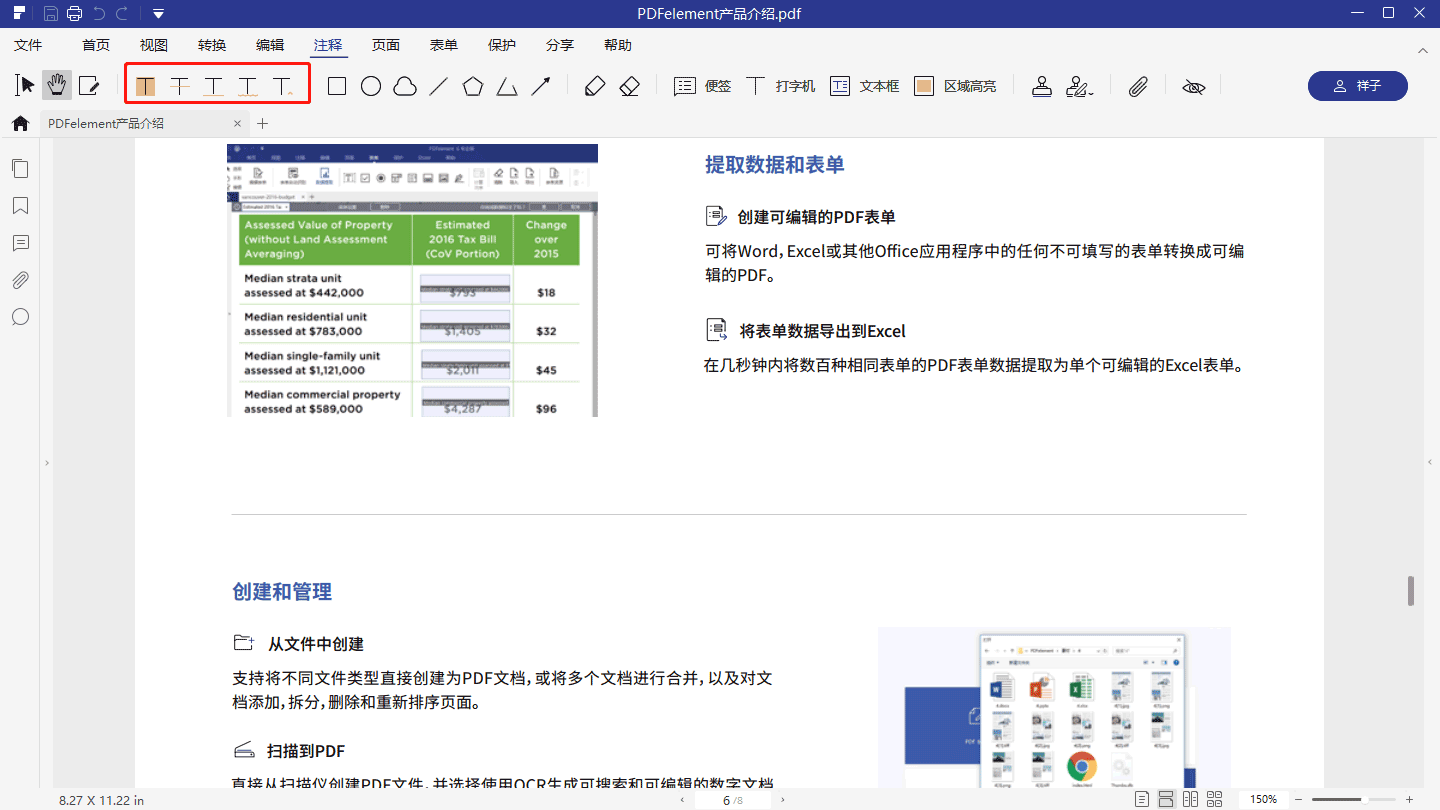This screenshot has height=810, width=1440.
Task: Choose the Underline text tool
Action: [x=214, y=86]
